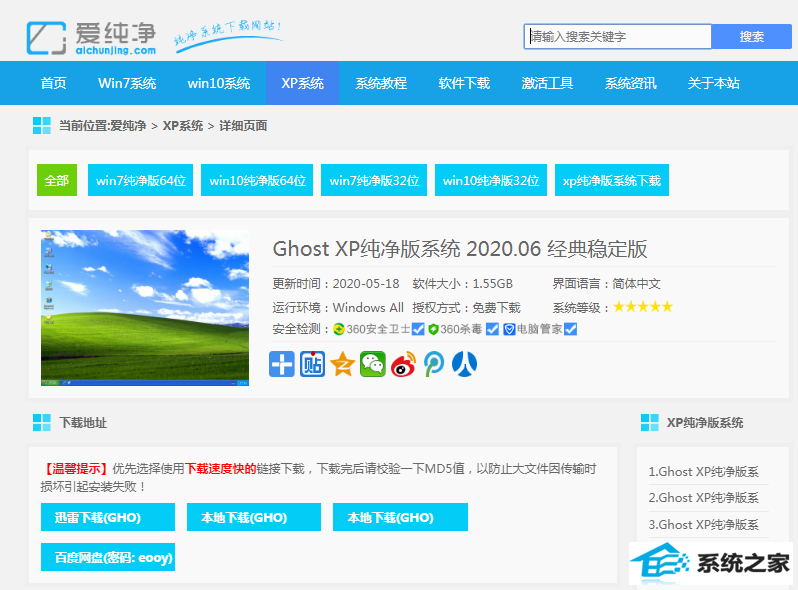Share to Sina Weibo icon

click(403, 364)
